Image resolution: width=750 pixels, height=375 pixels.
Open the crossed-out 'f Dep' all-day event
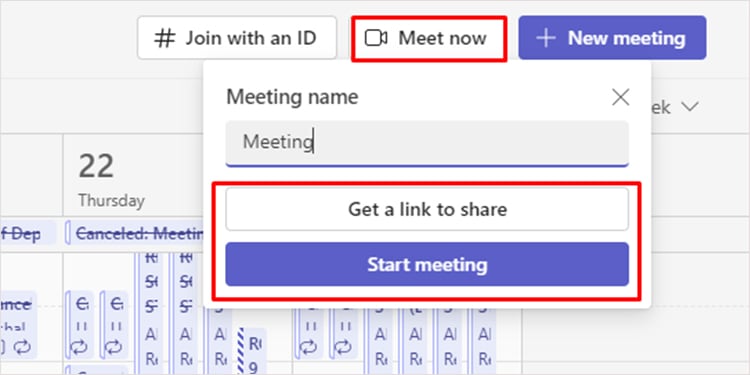point(28,233)
